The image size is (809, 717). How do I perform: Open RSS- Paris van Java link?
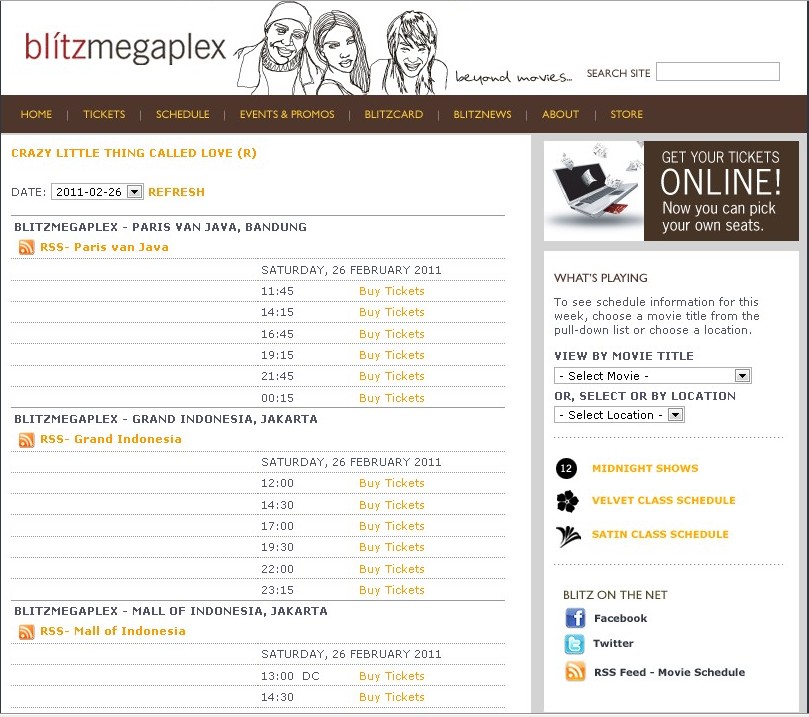click(104, 248)
